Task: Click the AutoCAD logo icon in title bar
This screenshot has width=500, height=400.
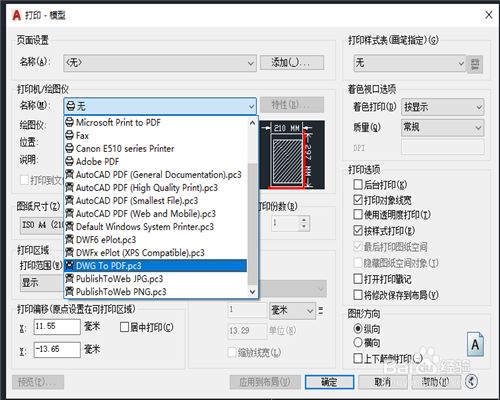Action: tap(16, 15)
